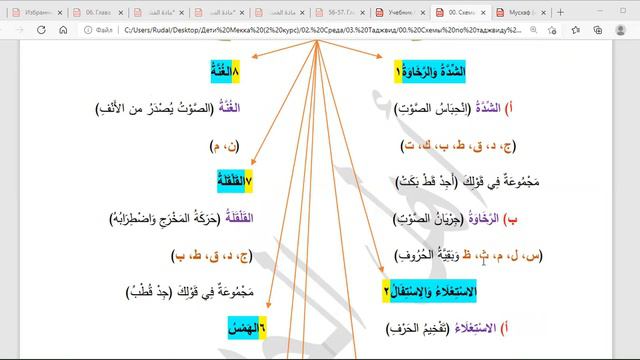Click the letters (ج، د، ق، ط، ب)
The height and width of the screenshot is (360, 640).
pyautogui.click(x=212, y=256)
